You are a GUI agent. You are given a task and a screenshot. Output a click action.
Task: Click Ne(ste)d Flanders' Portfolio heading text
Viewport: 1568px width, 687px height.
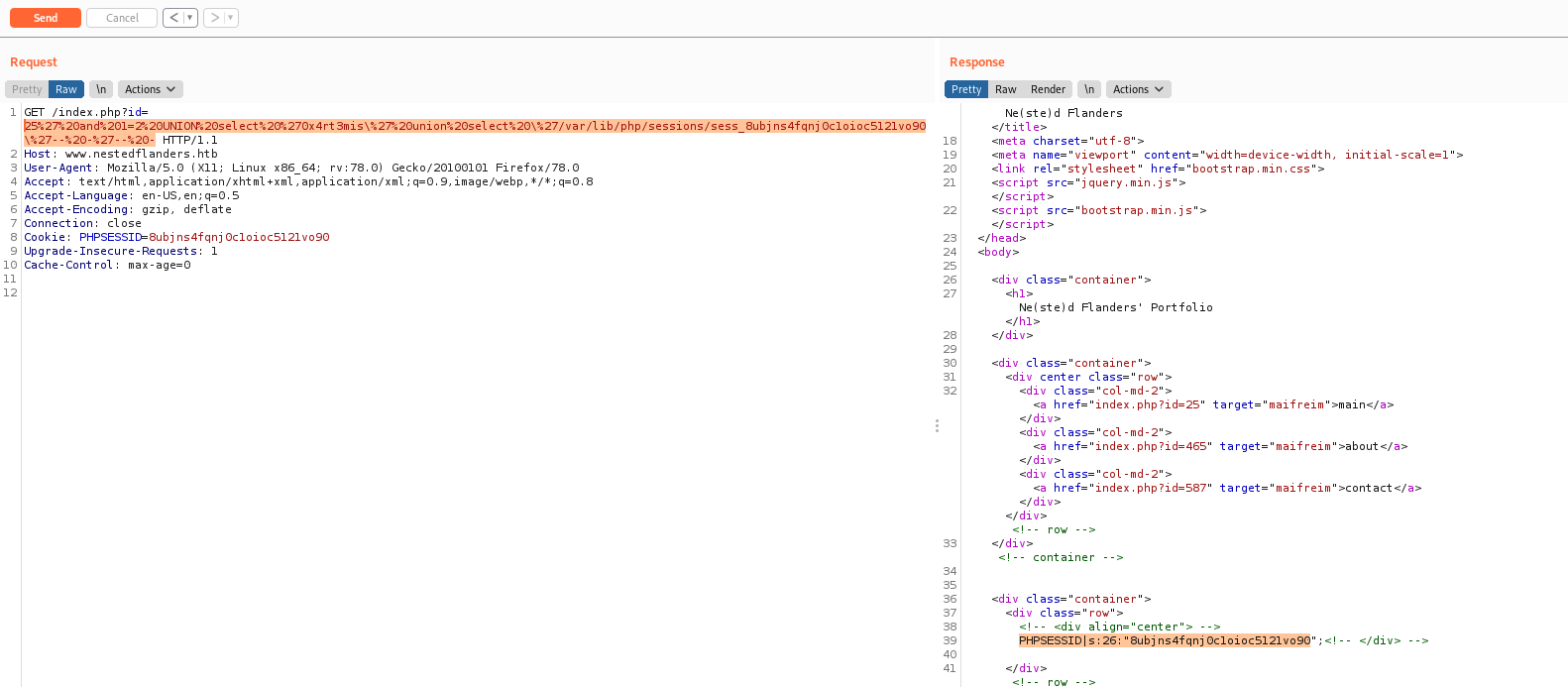pyautogui.click(x=1115, y=307)
